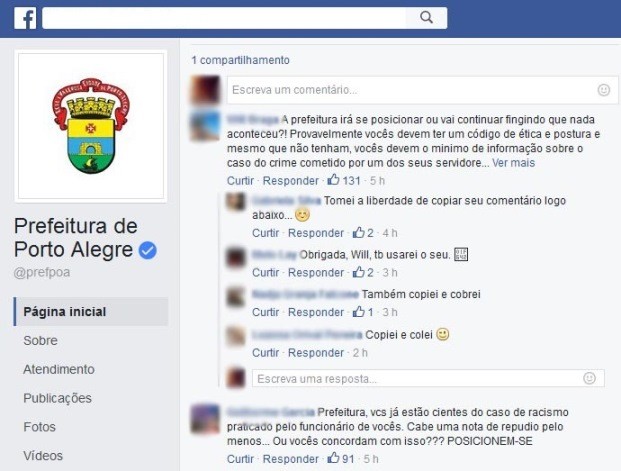The height and width of the screenshot is (471, 621).
Task: Click Responder under Copiei e colei comment
Action: click(316, 353)
